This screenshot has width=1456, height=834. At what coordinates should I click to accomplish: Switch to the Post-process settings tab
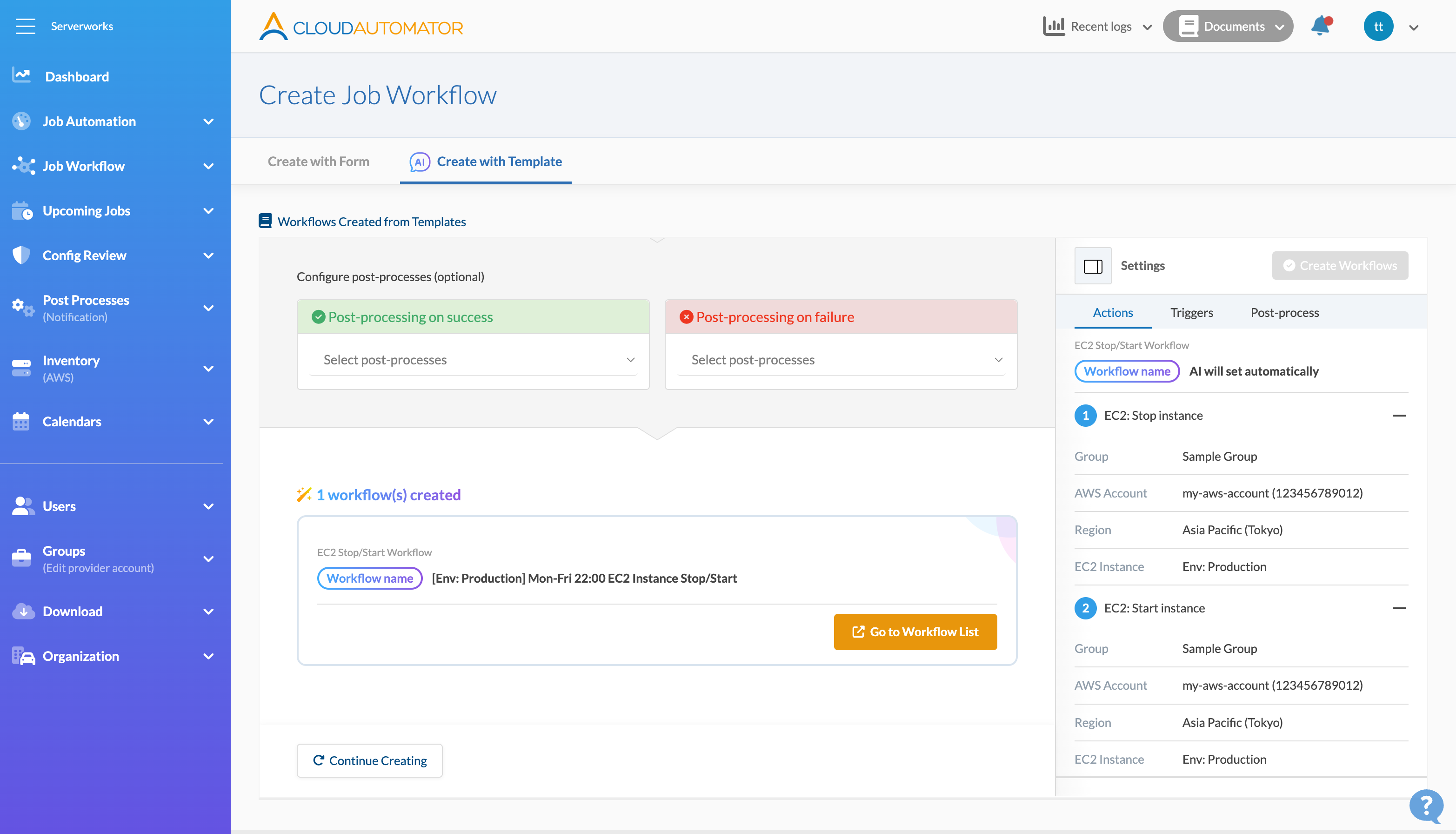[x=1284, y=312]
